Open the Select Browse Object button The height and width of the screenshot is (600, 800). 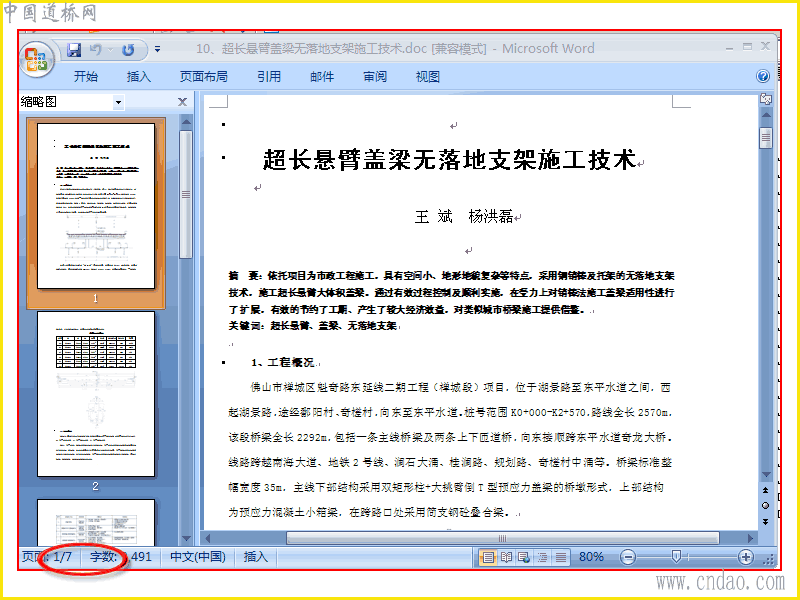(766, 506)
